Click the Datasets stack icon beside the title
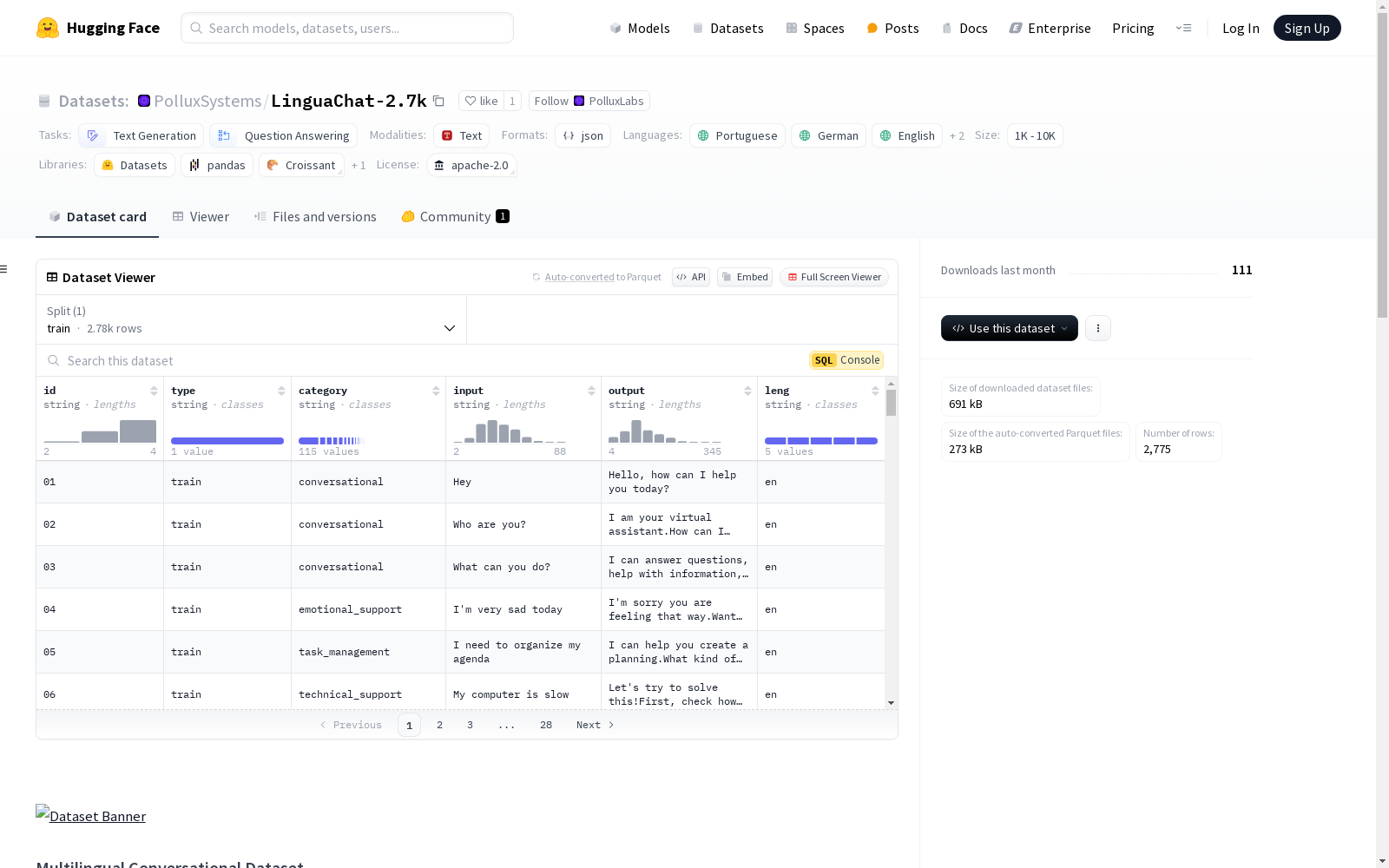1389x868 pixels. coord(44,101)
